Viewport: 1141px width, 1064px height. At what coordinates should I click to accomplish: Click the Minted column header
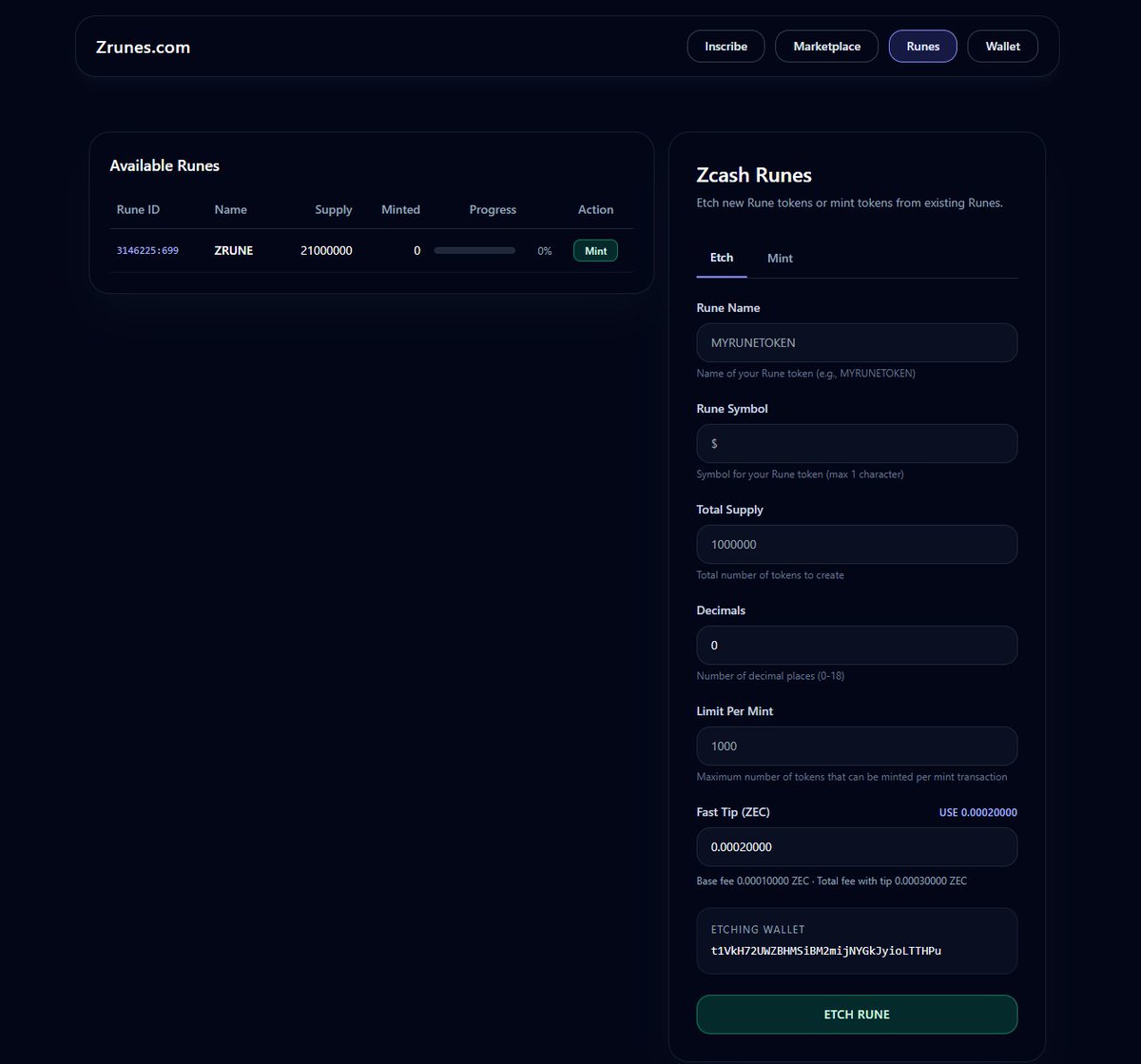[400, 209]
